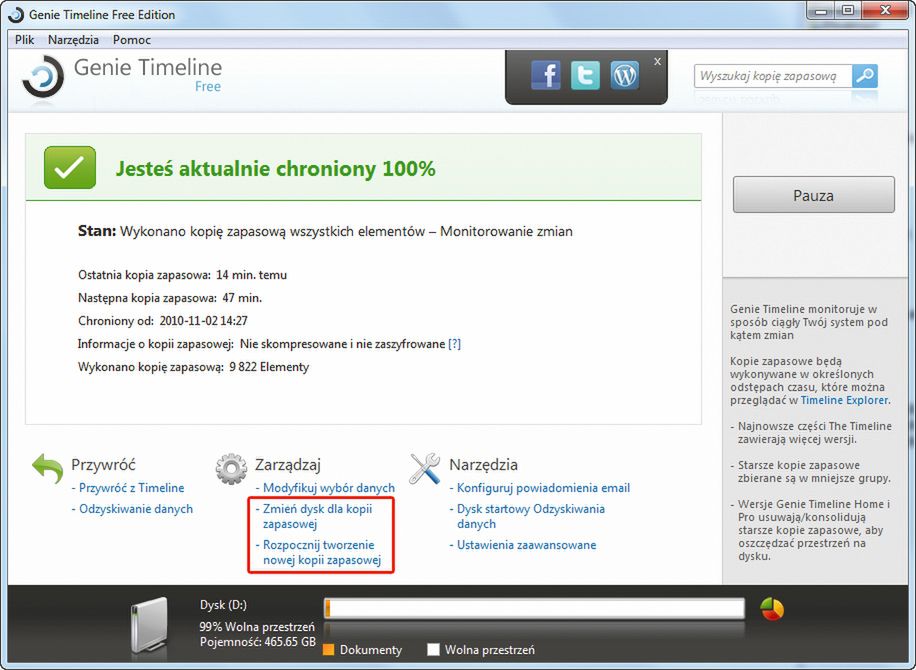Click Ostatnia kopia zapasowa 14 min. temu
Image resolution: width=916 pixels, height=670 pixels.
click(x=182, y=275)
